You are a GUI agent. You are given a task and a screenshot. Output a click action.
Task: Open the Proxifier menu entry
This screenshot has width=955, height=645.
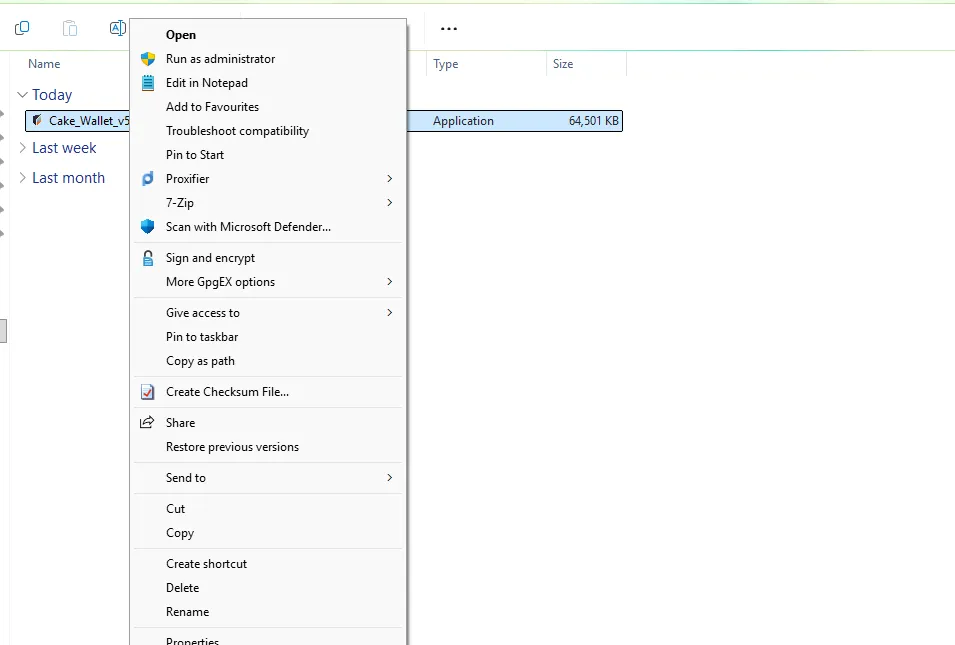pyautogui.click(x=268, y=178)
